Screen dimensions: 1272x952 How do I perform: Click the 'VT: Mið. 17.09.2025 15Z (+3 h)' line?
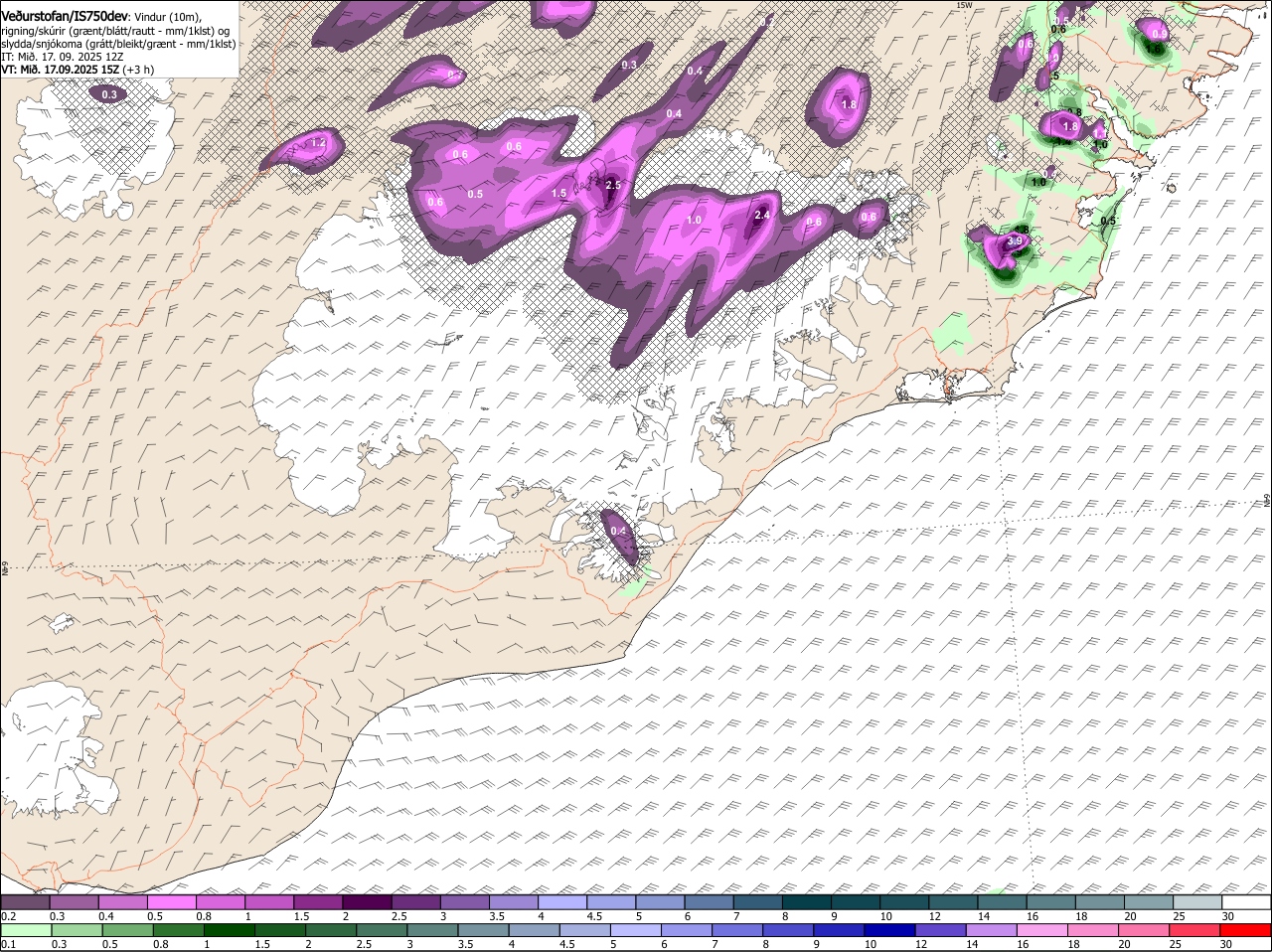pos(78,70)
